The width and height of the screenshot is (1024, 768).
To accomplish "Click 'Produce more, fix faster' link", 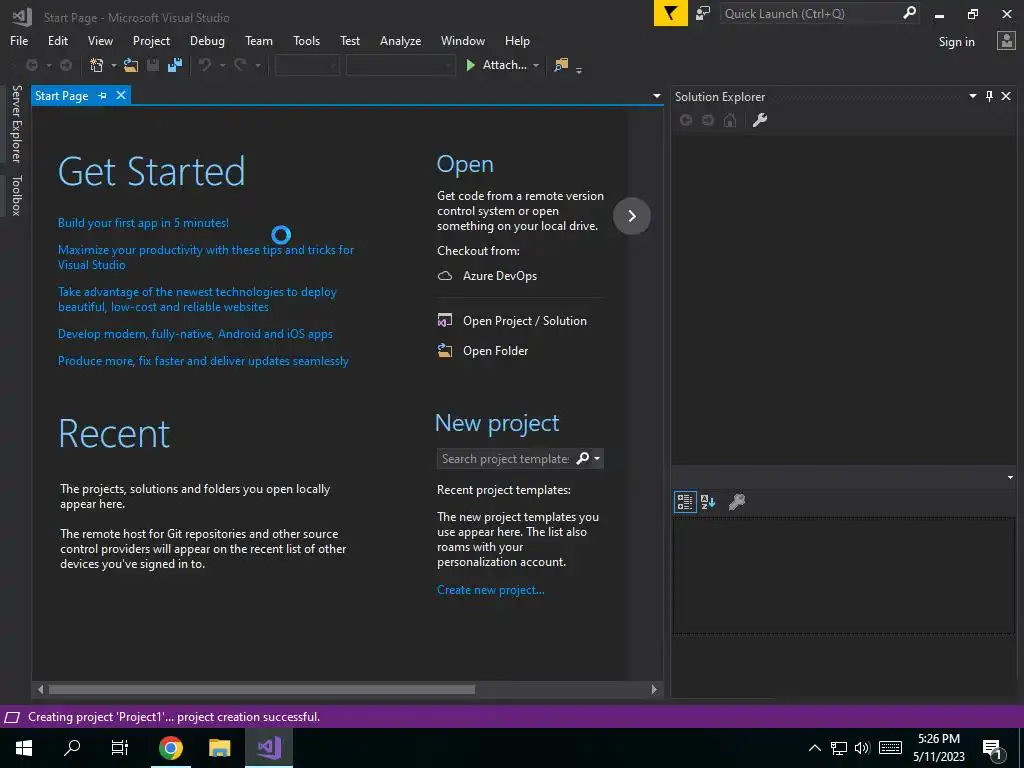I will [203, 360].
